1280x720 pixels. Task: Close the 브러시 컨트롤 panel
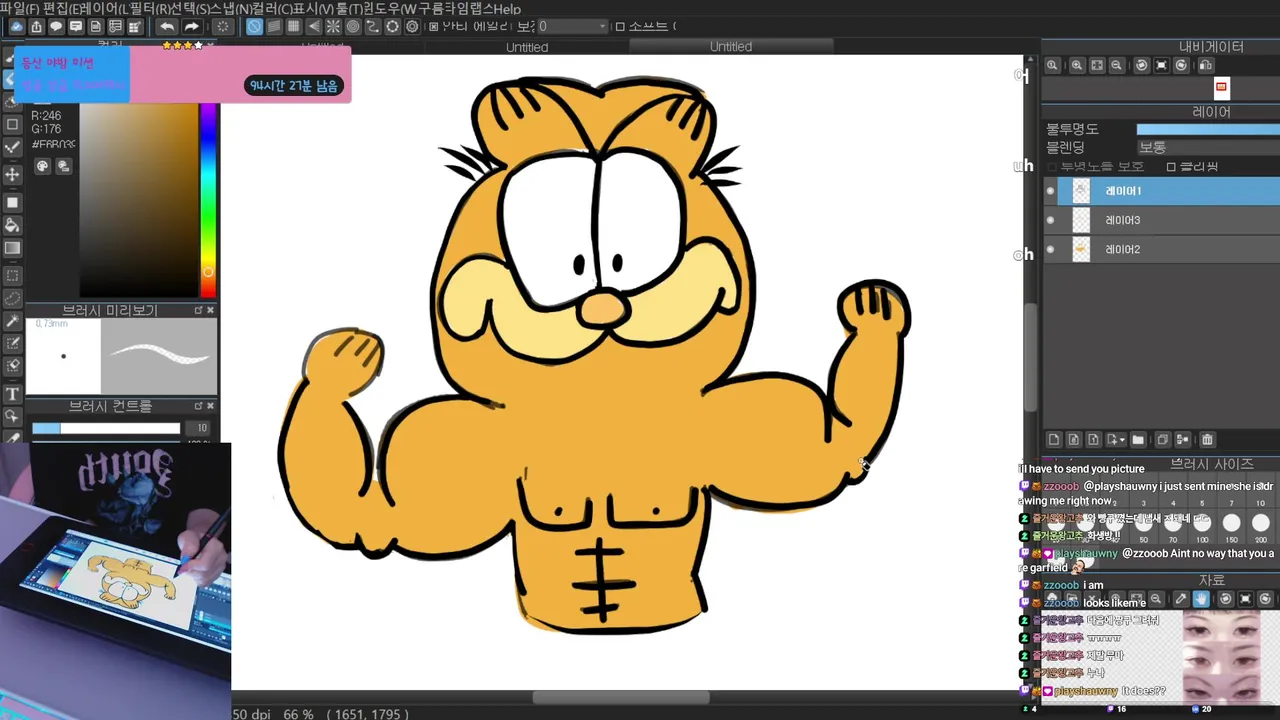click(210, 406)
